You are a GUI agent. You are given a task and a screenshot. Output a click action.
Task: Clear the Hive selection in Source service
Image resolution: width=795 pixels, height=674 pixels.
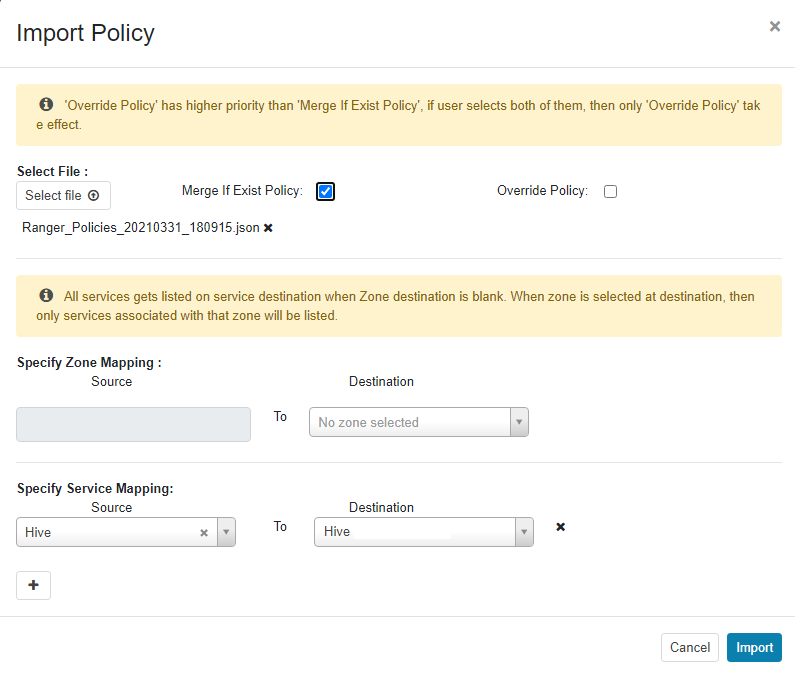point(204,533)
